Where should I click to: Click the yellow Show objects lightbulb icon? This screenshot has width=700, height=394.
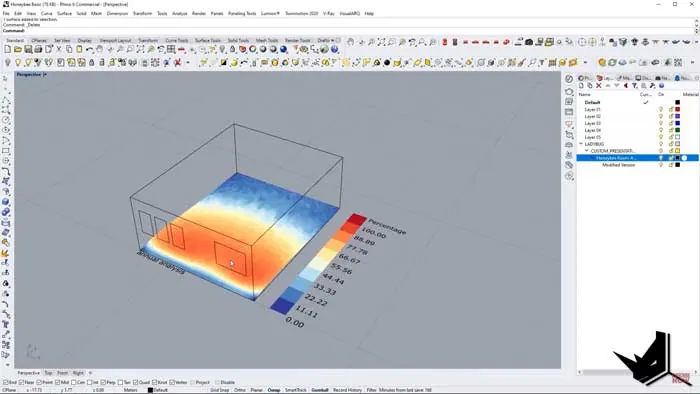click(x=18, y=62)
